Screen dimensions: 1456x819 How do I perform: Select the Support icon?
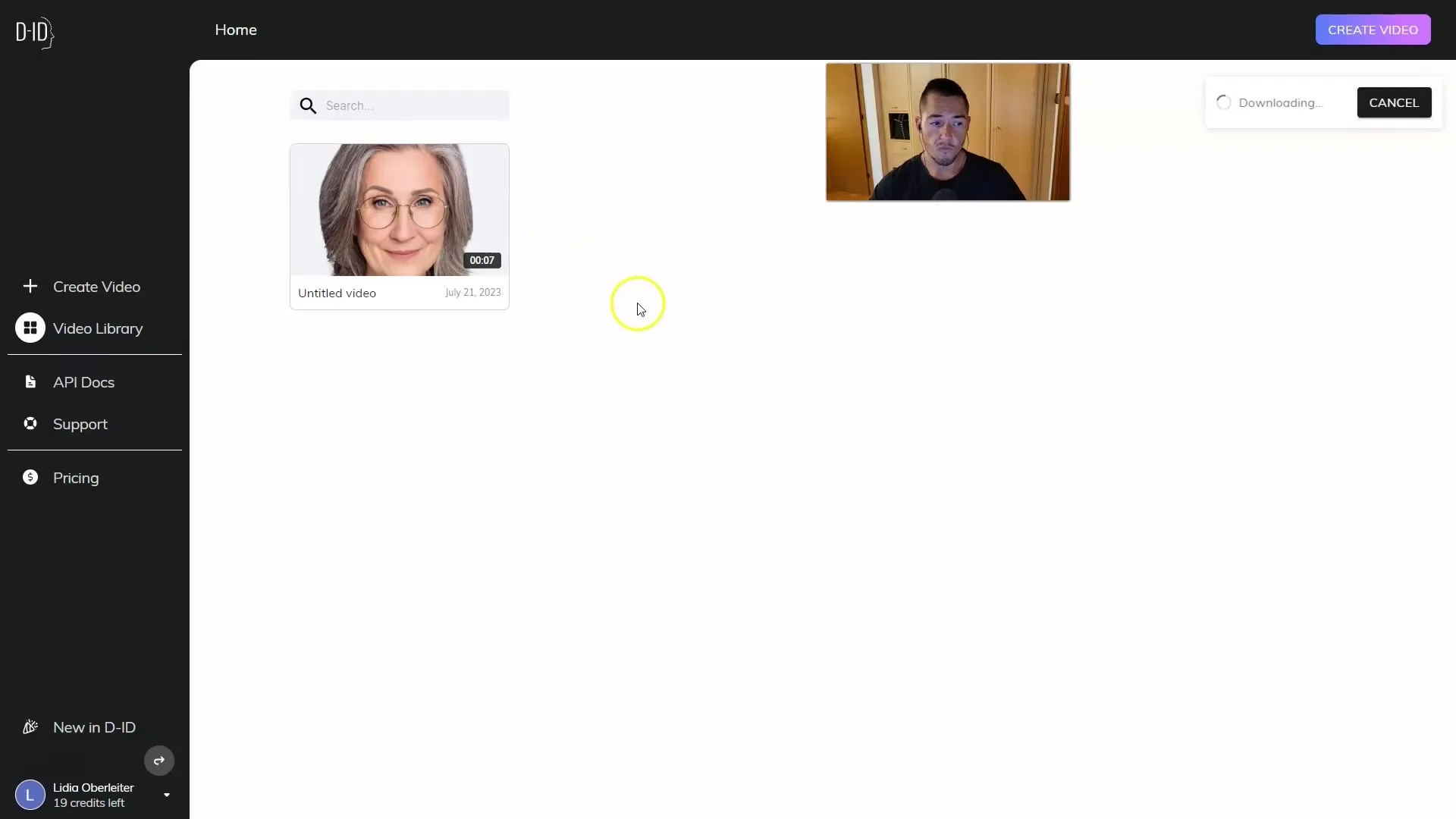(x=29, y=423)
